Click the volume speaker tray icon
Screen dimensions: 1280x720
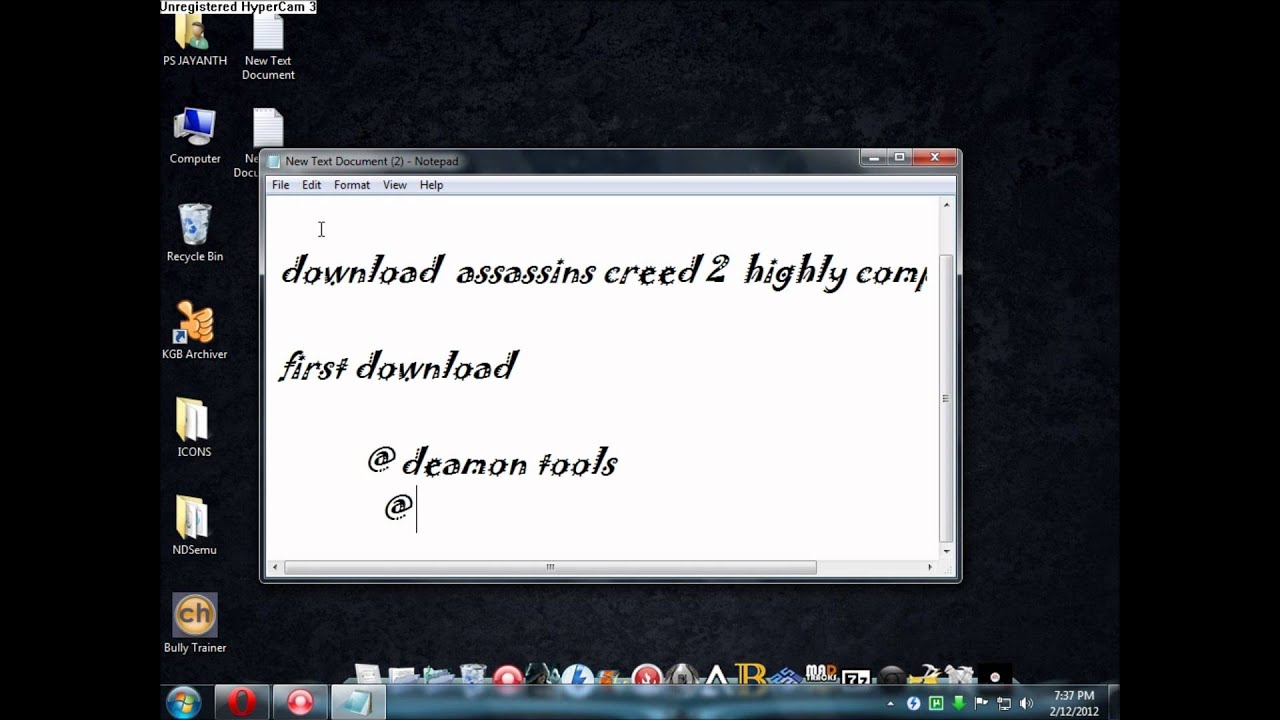coord(1027,703)
